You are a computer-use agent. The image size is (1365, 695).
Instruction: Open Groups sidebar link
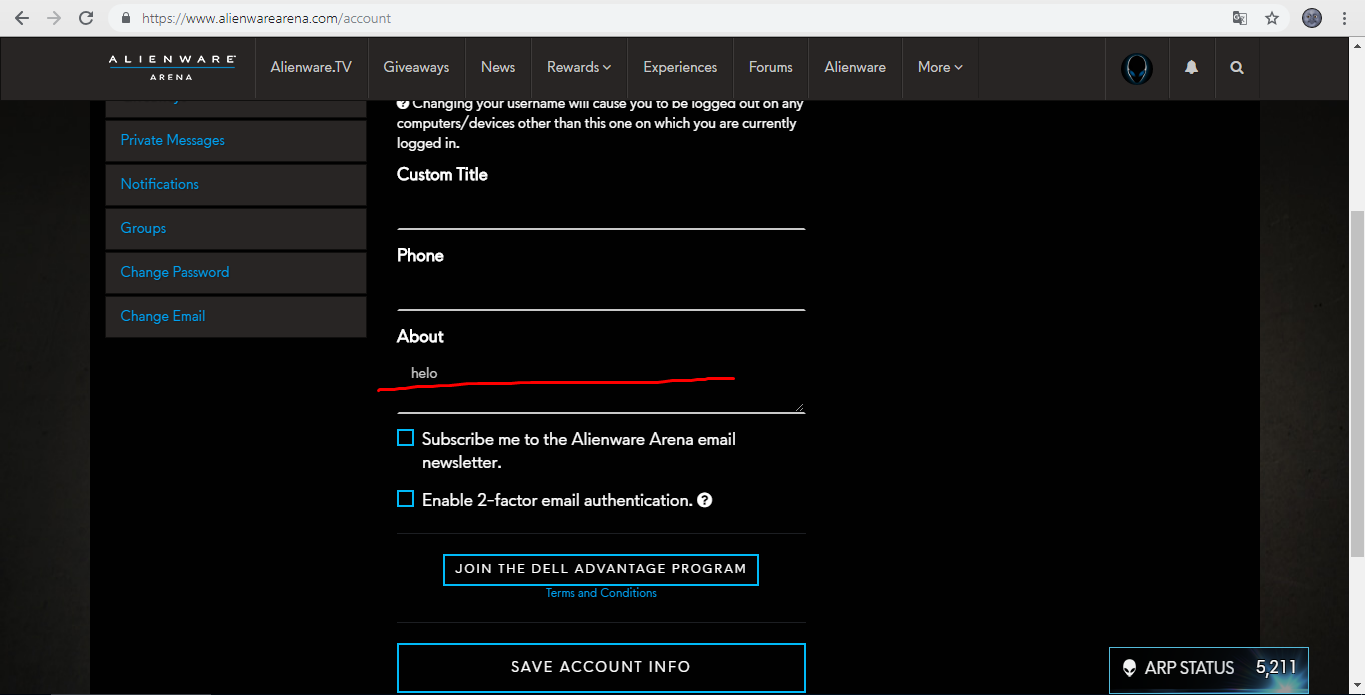[x=236, y=229]
